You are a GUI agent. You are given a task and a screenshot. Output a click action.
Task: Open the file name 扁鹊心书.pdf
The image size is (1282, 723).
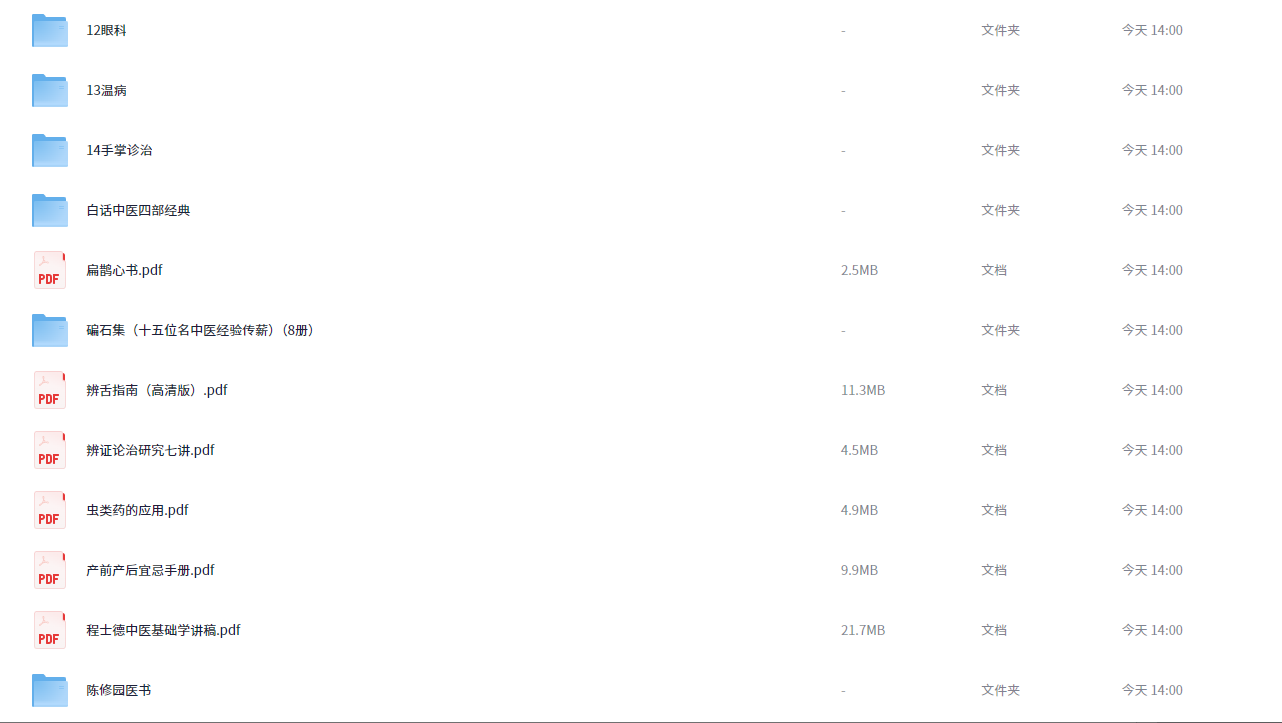pos(125,270)
